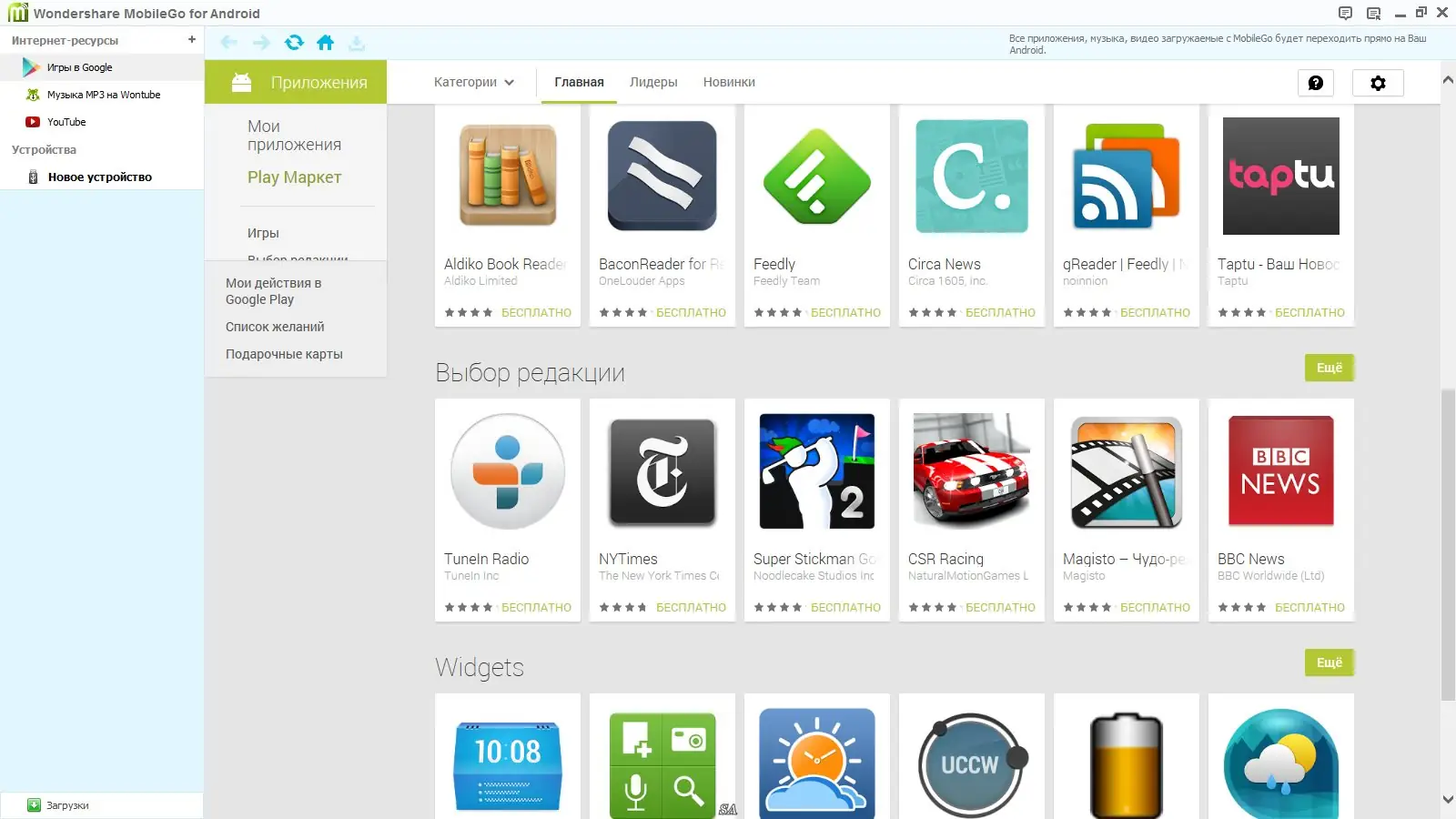Refresh the page with the reload icon
The width and height of the screenshot is (1456, 819).
pos(294,43)
